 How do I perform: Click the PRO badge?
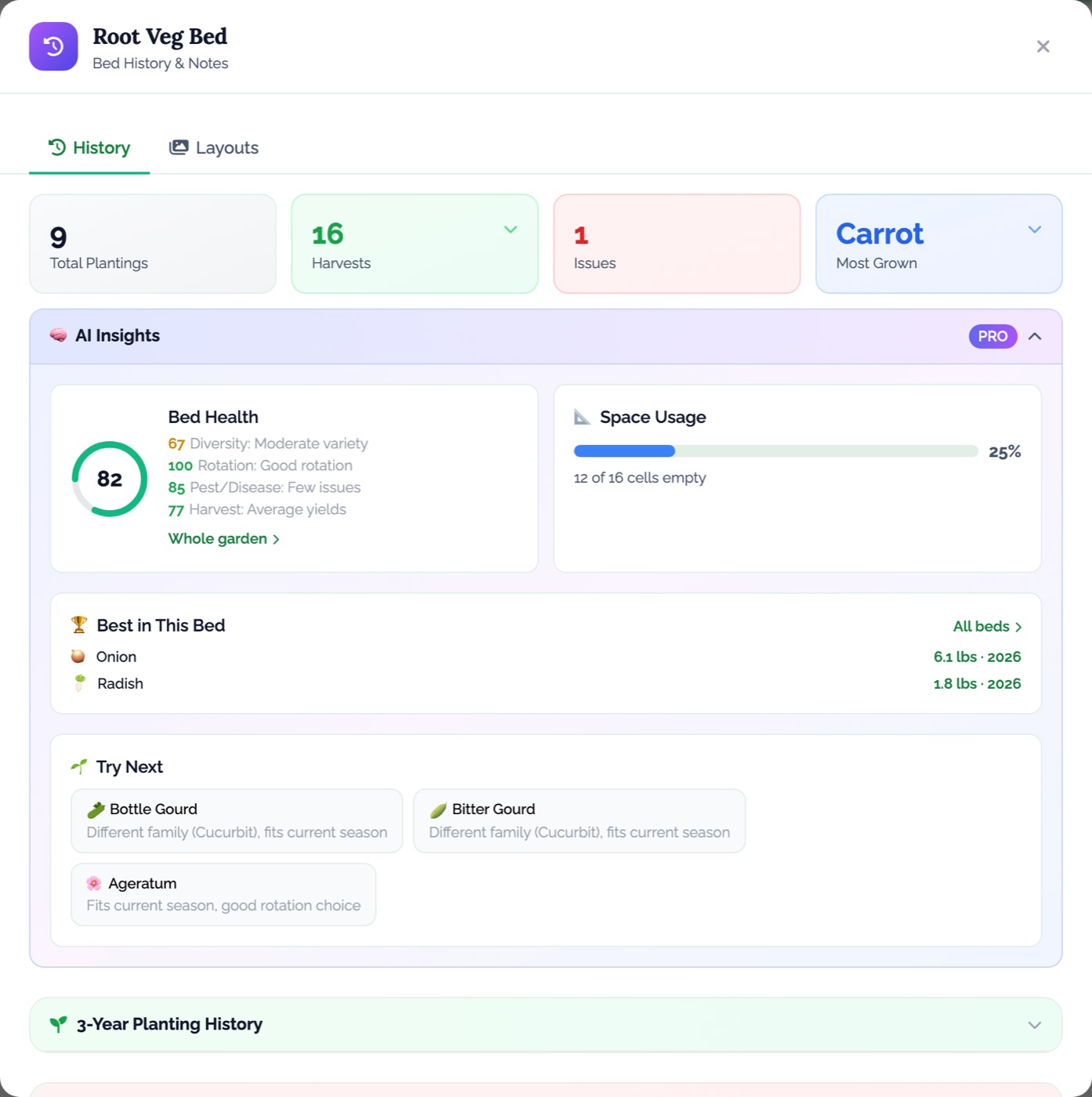tap(992, 336)
